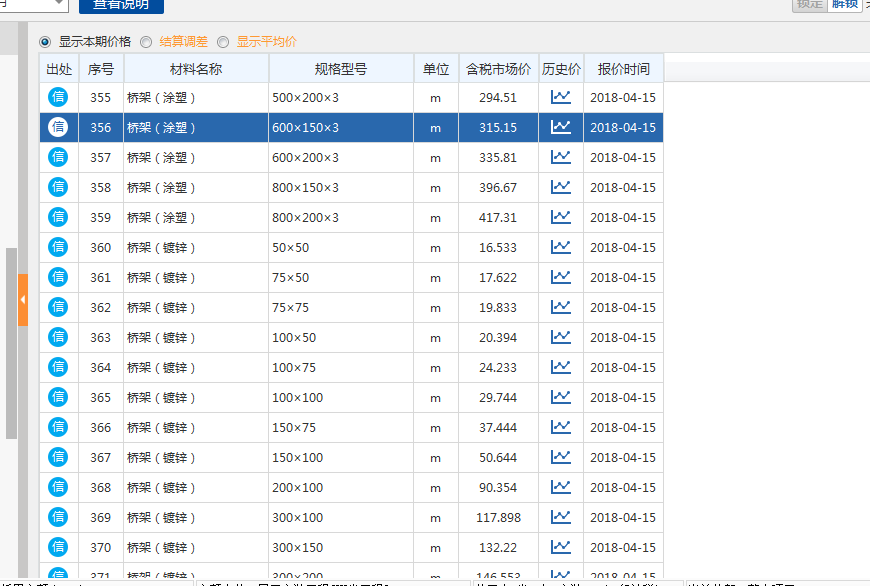Open history price chart for row 355

tap(560, 97)
